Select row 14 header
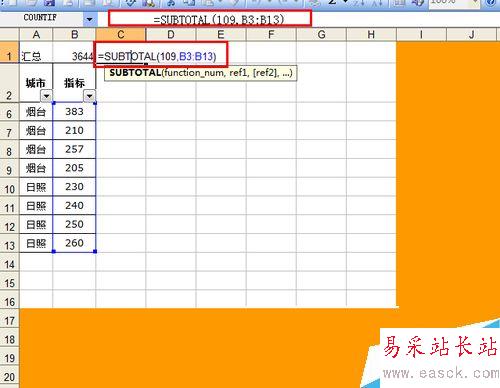 pyautogui.click(x=10, y=262)
